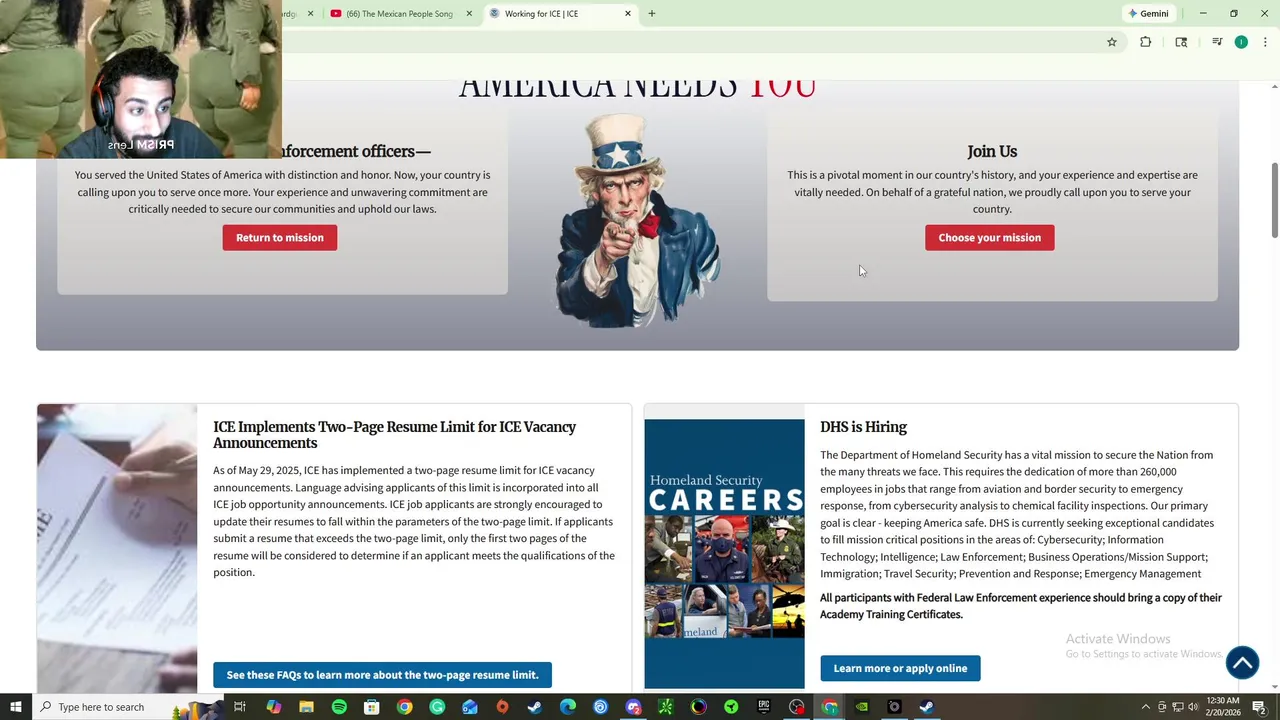Open the volume control in the system tray
The height and width of the screenshot is (720, 1280).
pos(1193,707)
